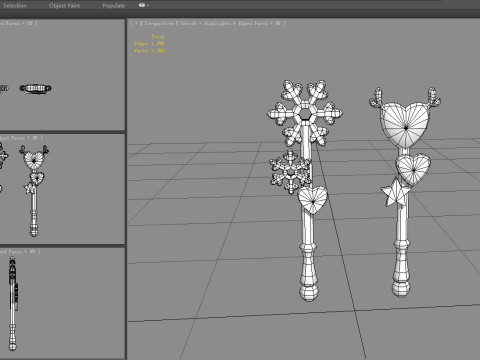Screen dimensions: 480x360
Task: Select the heart wand's round base knob
Action: pos(401,289)
